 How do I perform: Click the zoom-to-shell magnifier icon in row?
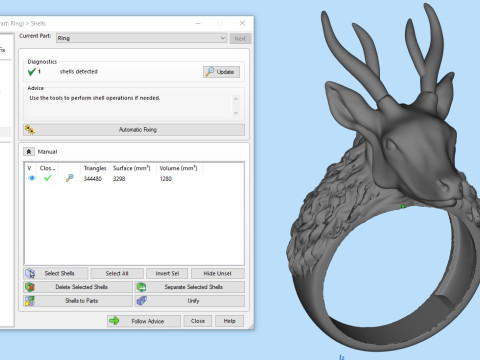tap(69, 178)
